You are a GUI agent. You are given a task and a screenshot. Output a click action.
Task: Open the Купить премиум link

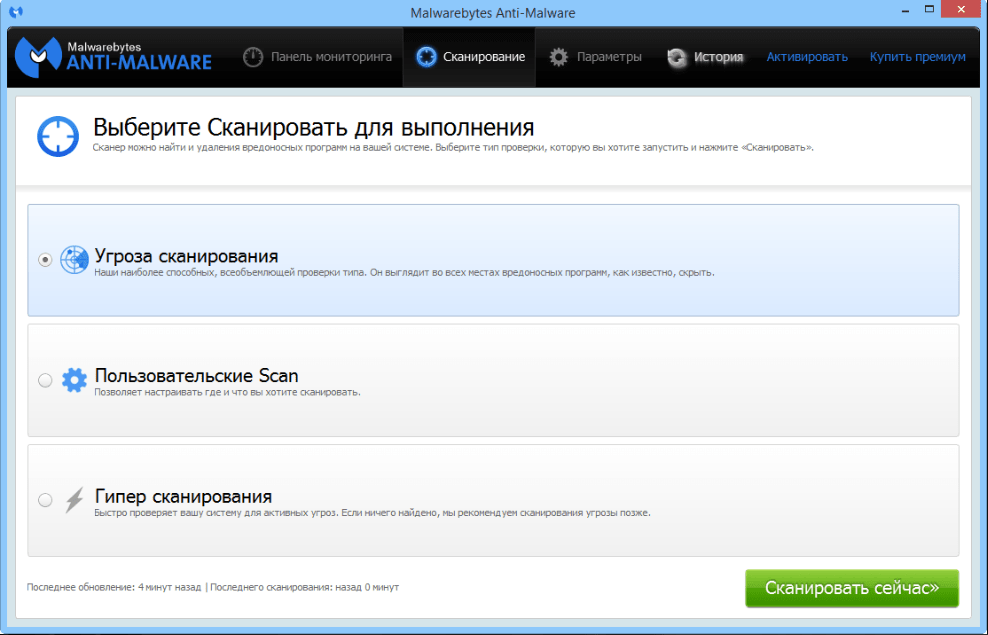917,57
